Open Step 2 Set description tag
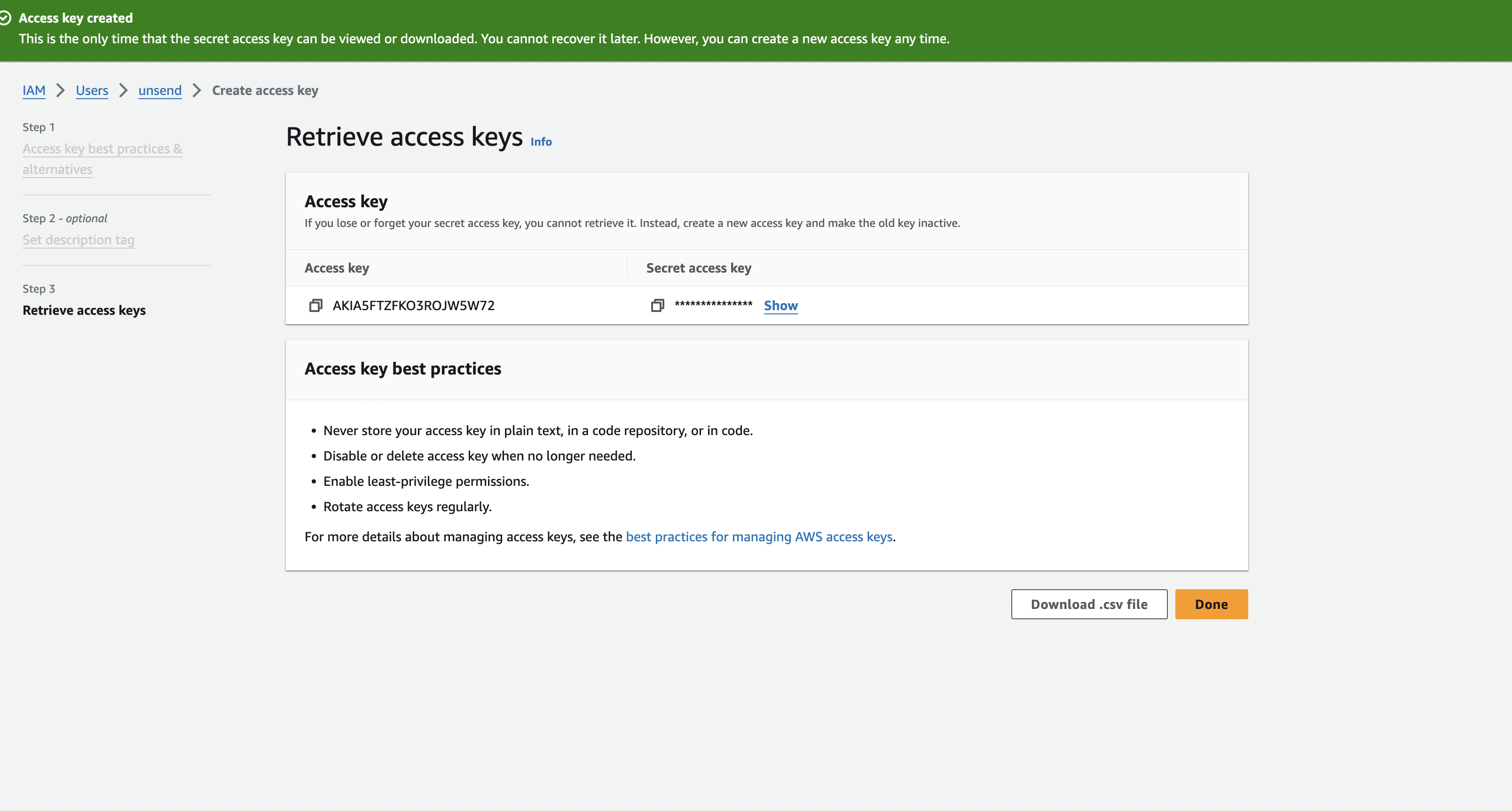This screenshot has height=811, width=1512. tap(78, 240)
